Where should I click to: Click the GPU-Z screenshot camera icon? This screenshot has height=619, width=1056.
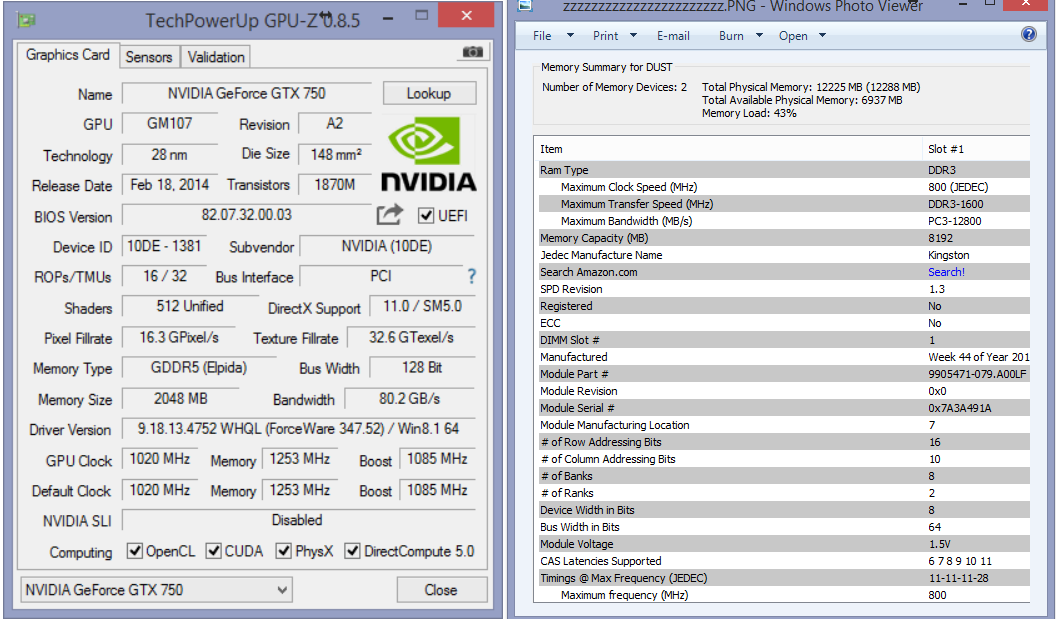pos(472,52)
